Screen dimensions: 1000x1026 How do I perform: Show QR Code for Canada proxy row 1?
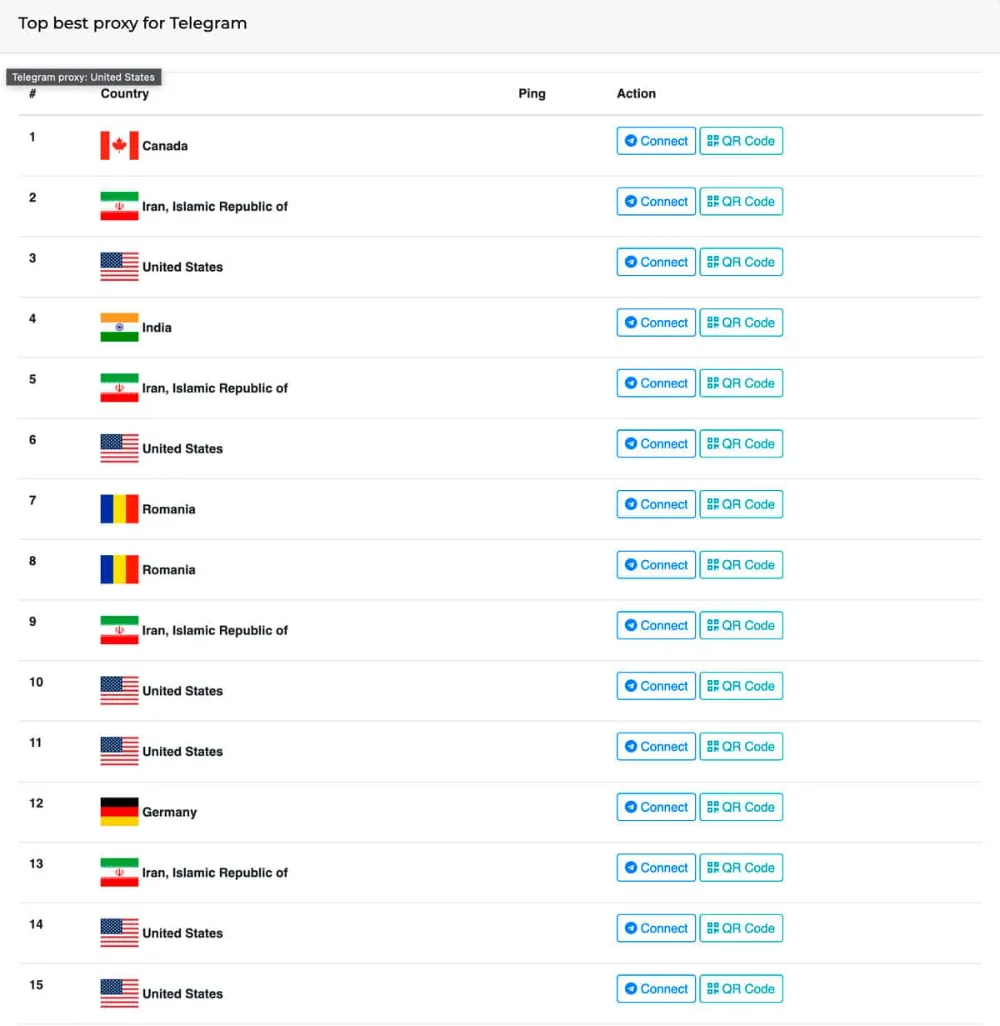point(741,141)
